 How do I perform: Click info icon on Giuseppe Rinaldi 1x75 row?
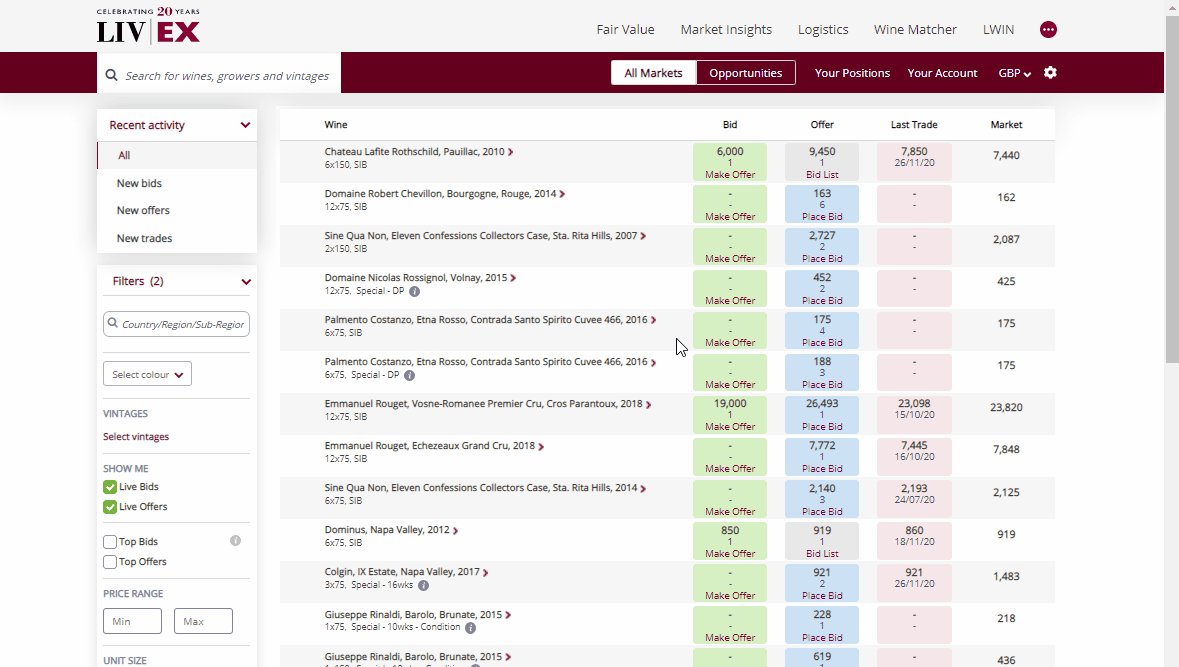(470, 627)
